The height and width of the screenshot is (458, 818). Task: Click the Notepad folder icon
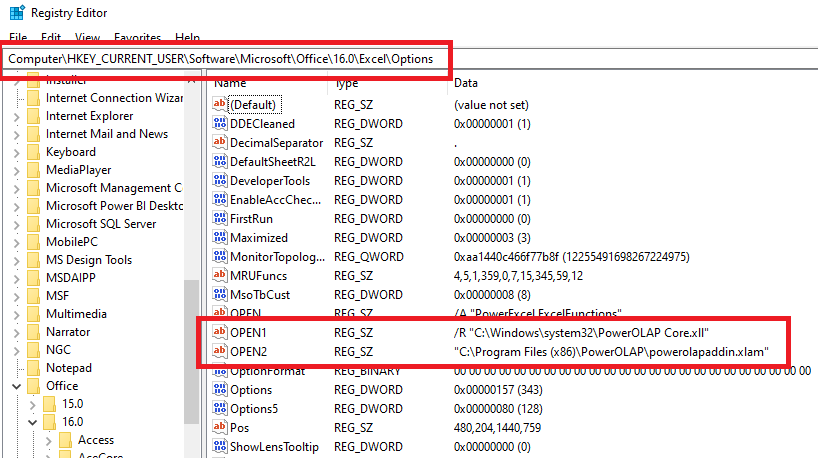[x=33, y=368]
